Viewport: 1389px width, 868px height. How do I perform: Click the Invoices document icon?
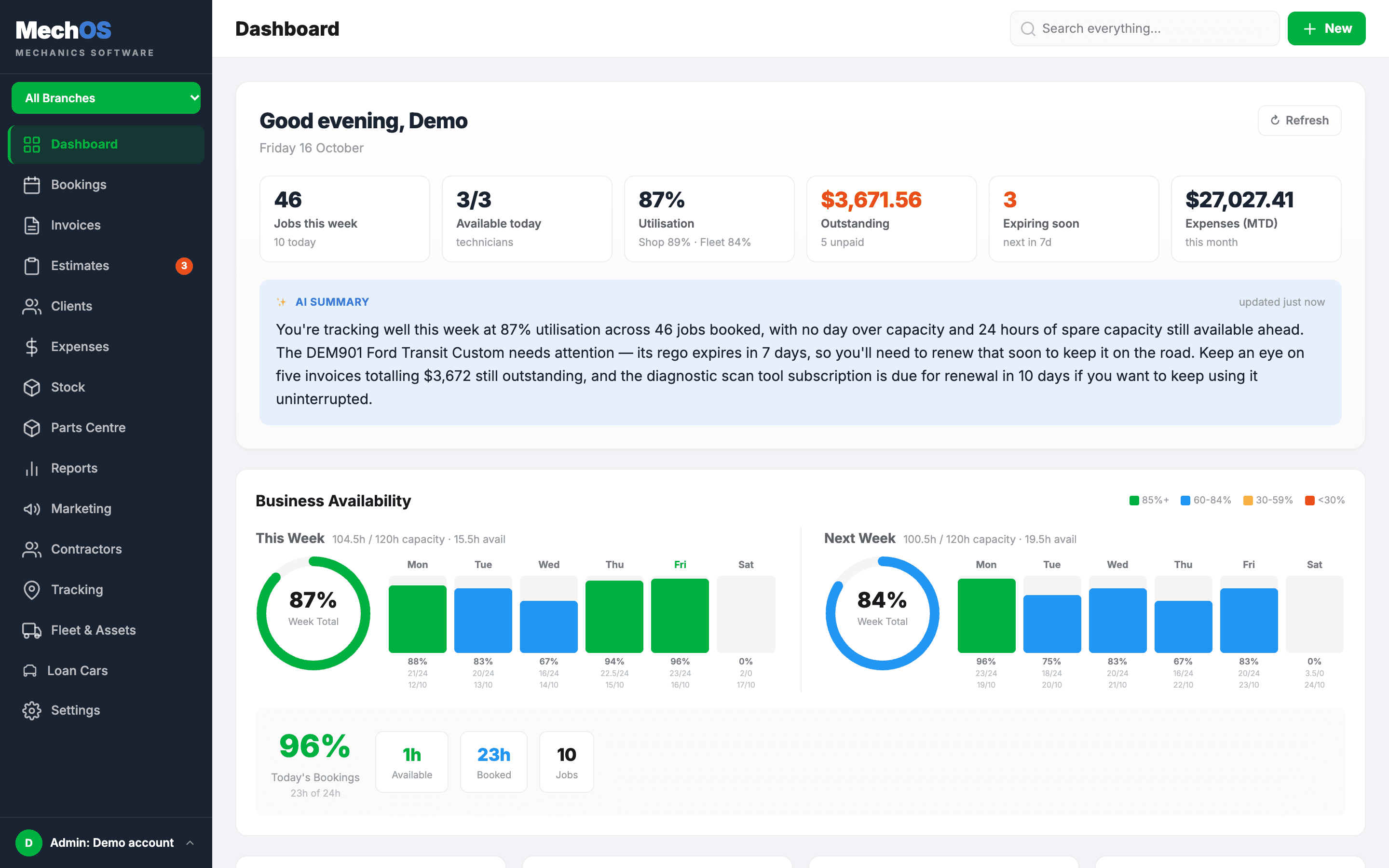click(31, 225)
